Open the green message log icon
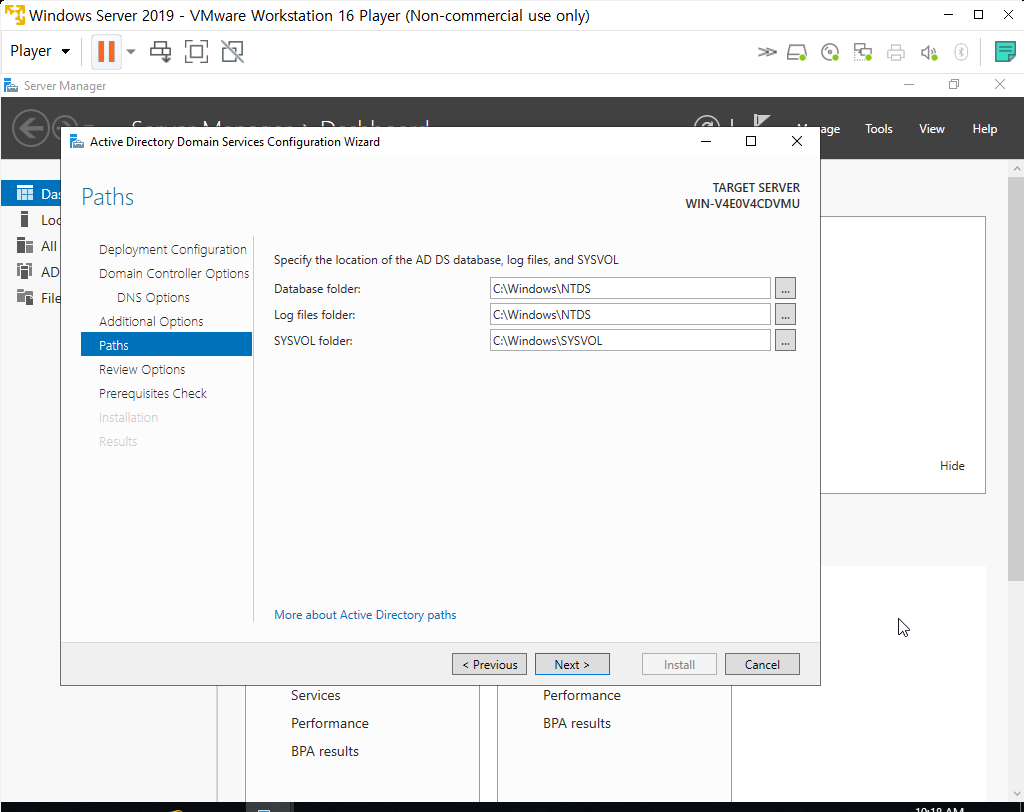The height and width of the screenshot is (812, 1024). coord(1004,51)
